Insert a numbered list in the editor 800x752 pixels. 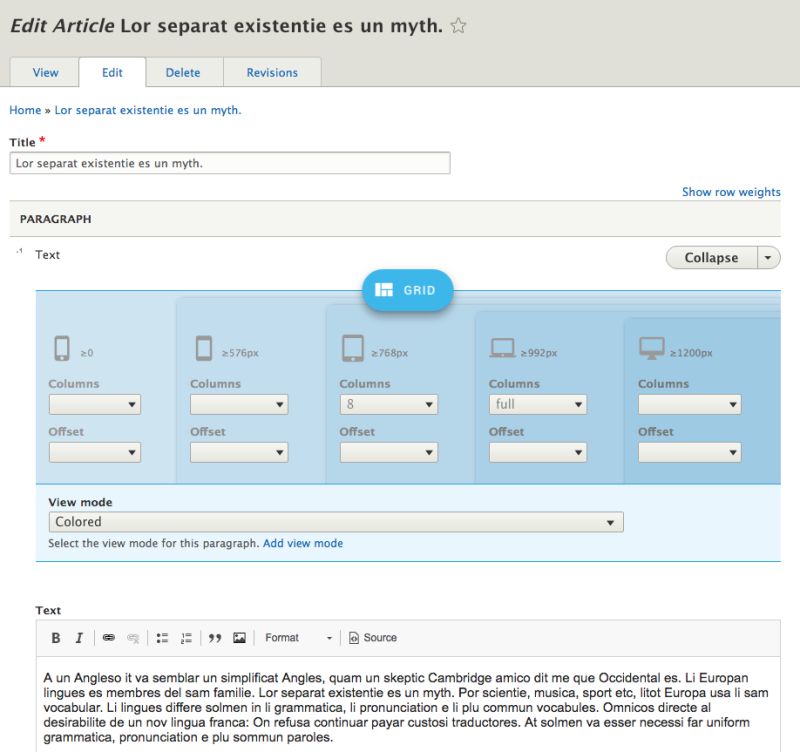pyautogui.click(x=186, y=638)
